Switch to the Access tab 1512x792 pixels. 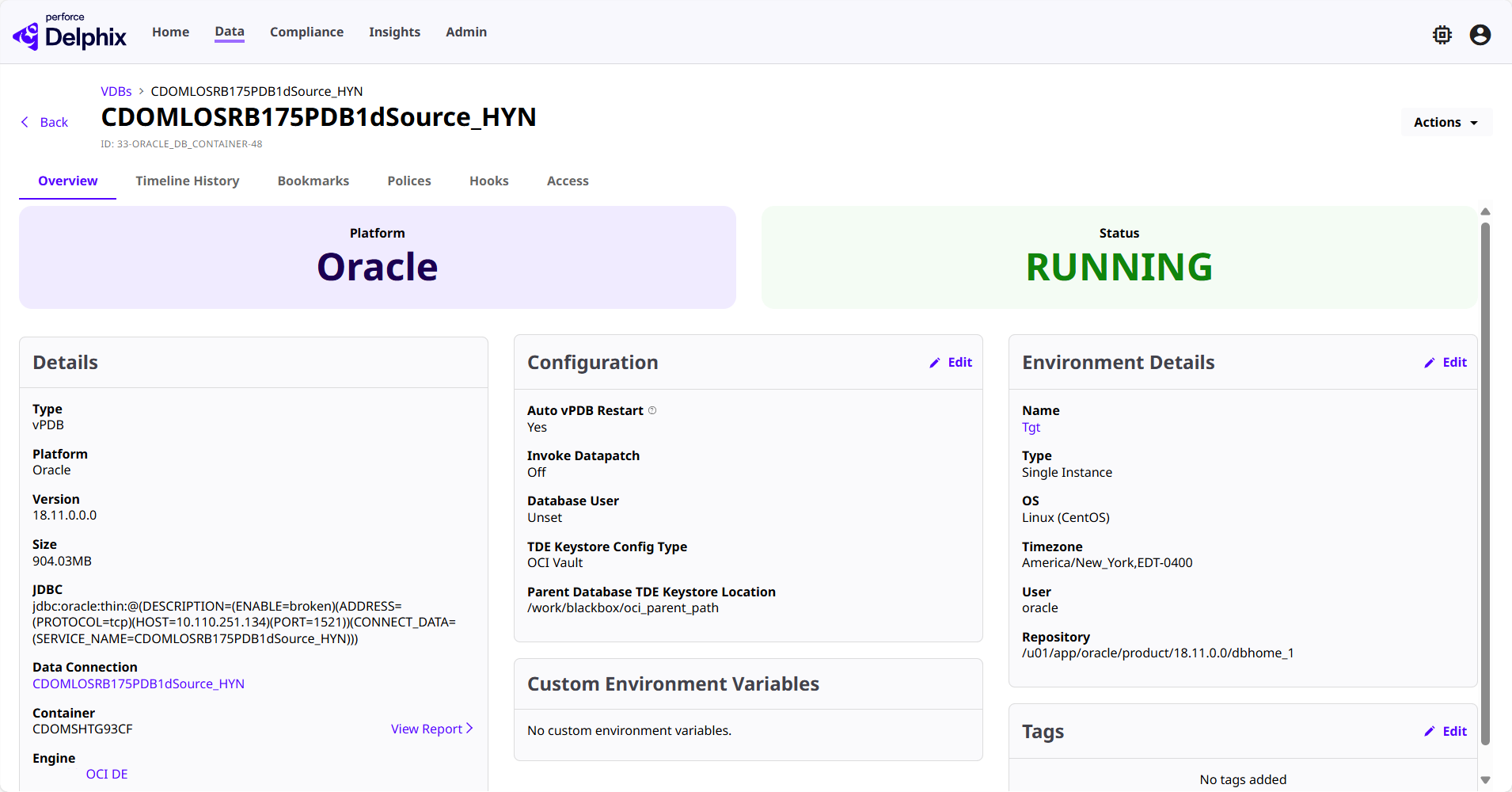pyautogui.click(x=568, y=181)
